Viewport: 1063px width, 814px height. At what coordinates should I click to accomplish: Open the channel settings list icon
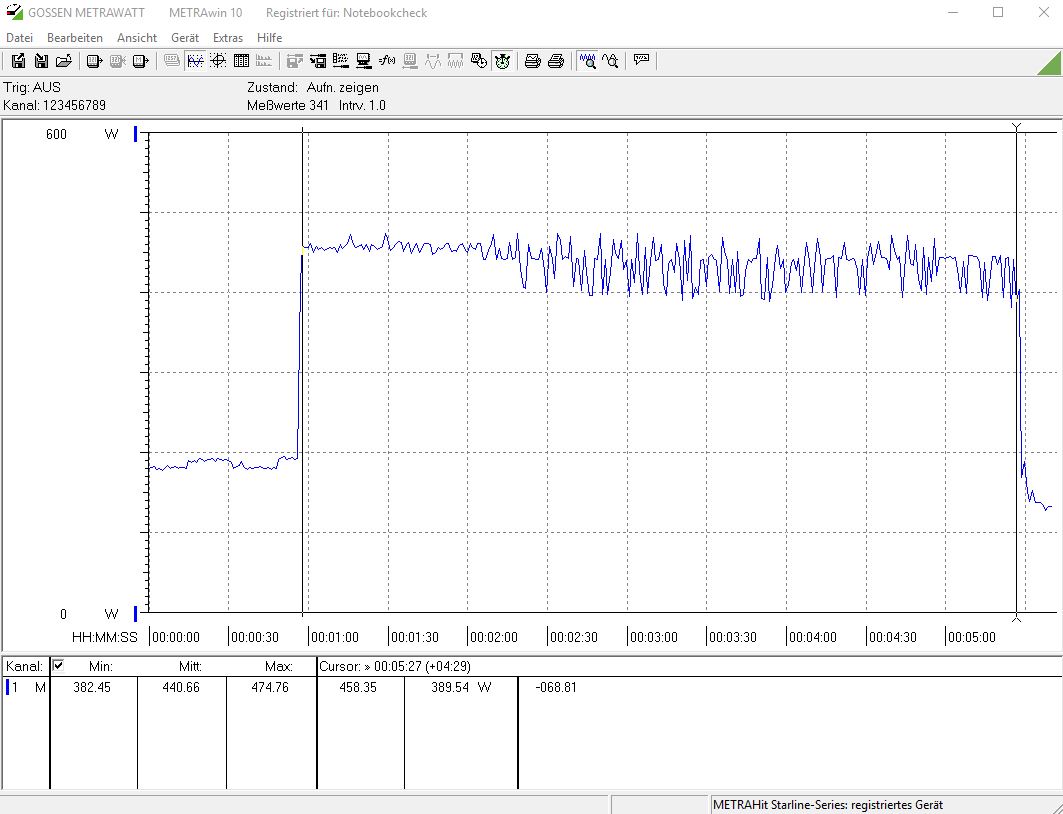340,61
